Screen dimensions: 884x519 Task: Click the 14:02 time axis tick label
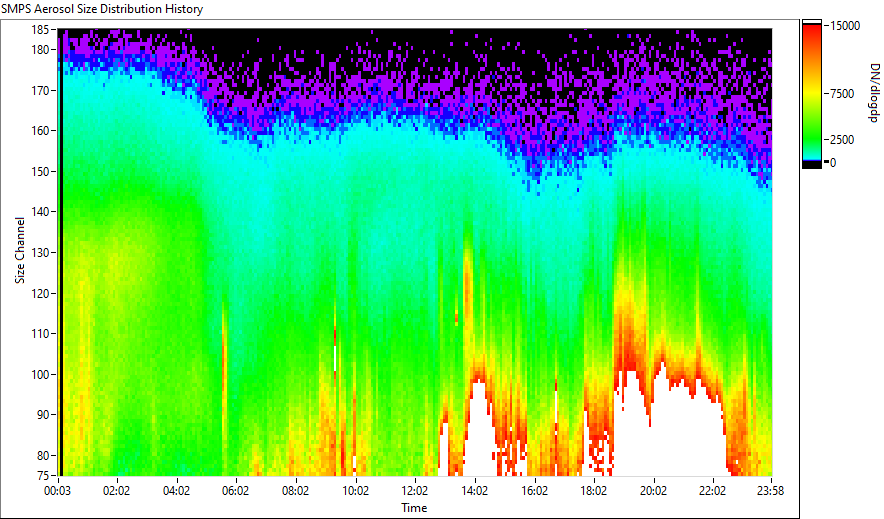(x=474, y=491)
